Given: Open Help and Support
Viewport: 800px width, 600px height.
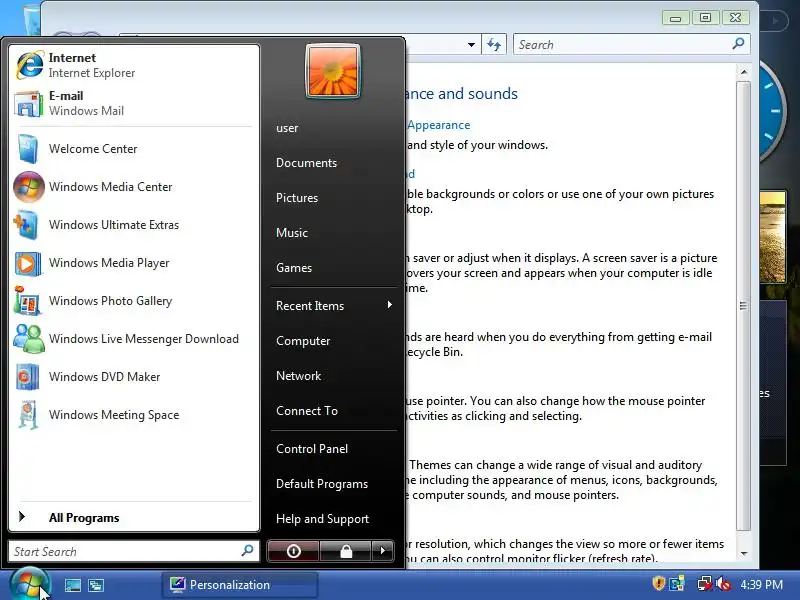Looking at the screenshot, I should click(x=322, y=519).
